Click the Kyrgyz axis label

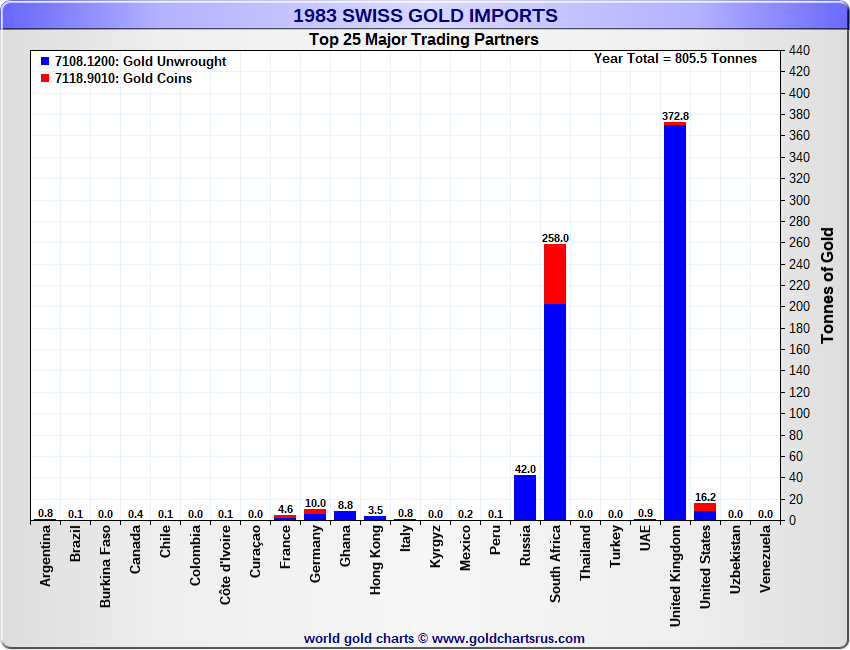[x=435, y=546]
